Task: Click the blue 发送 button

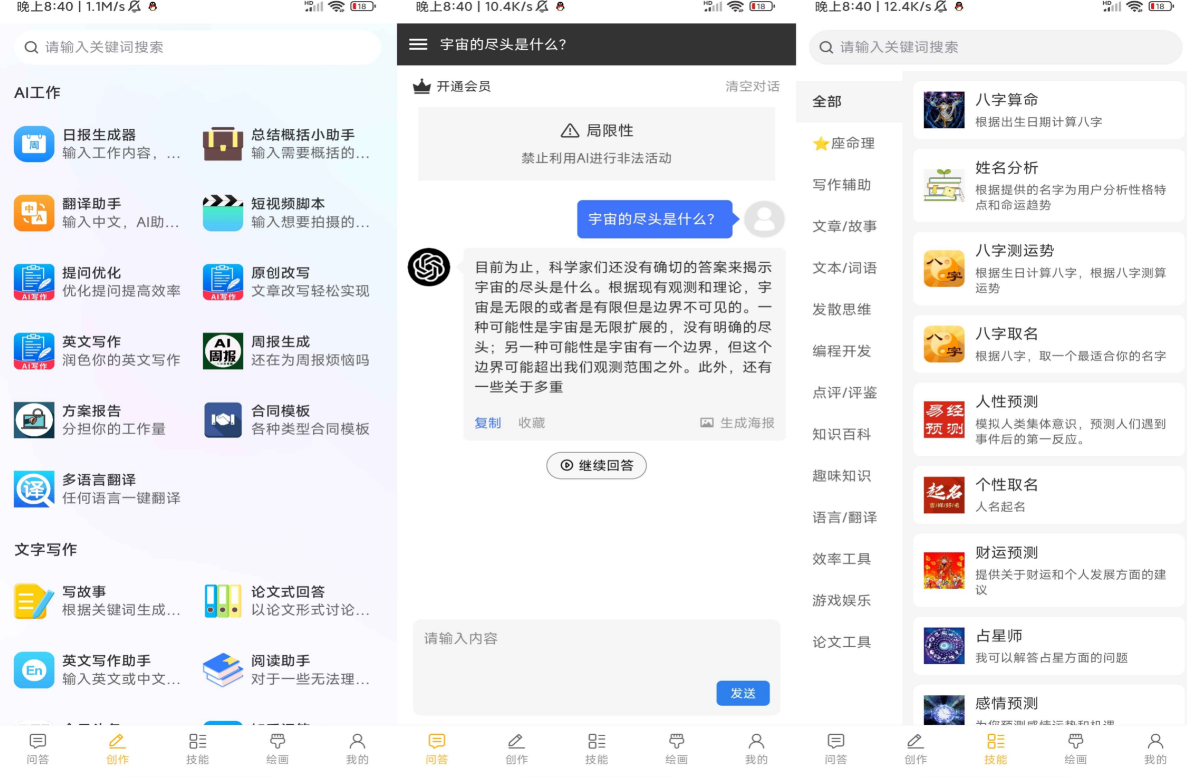Action: tap(742, 693)
